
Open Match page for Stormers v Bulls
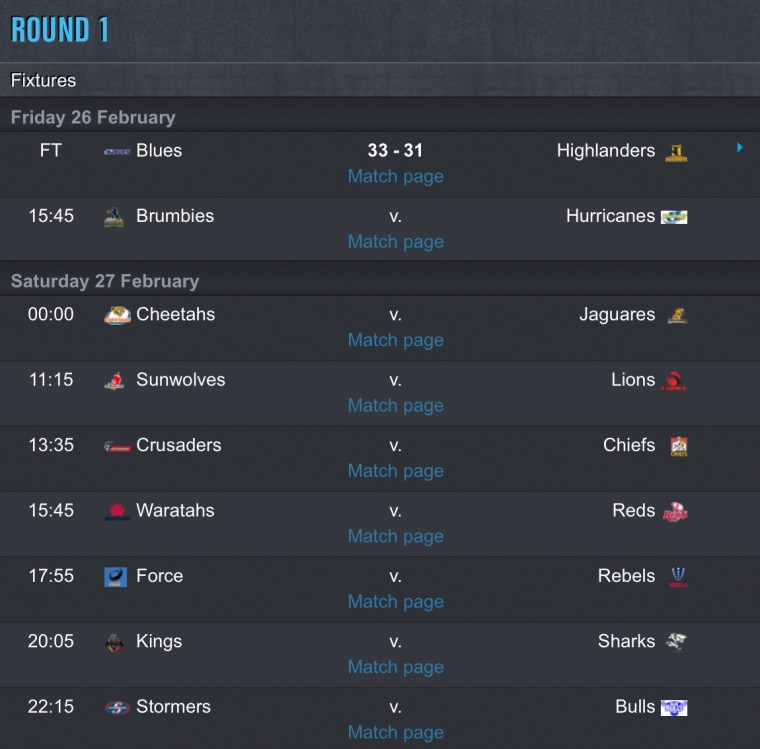coord(396,733)
